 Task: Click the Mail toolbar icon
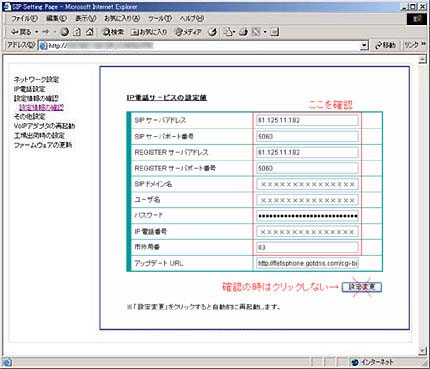[229, 32]
